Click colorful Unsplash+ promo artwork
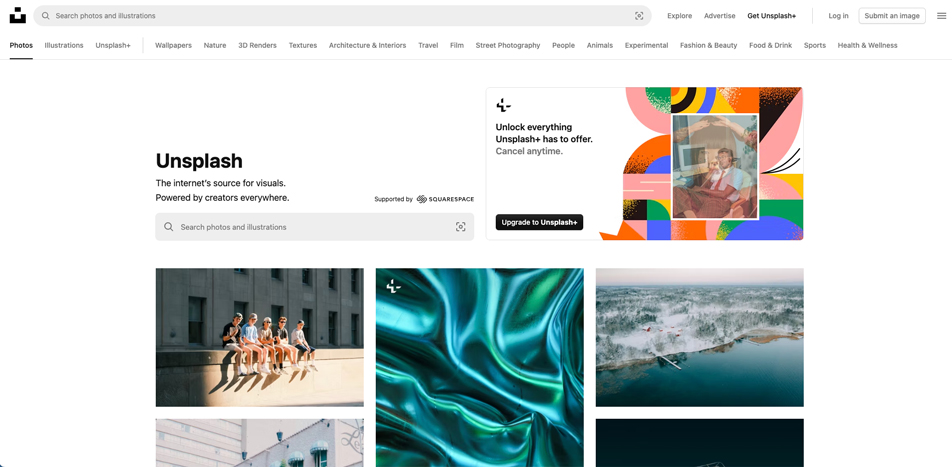The width and height of the screenshot is (952, 467). click(x=702, y=163)
